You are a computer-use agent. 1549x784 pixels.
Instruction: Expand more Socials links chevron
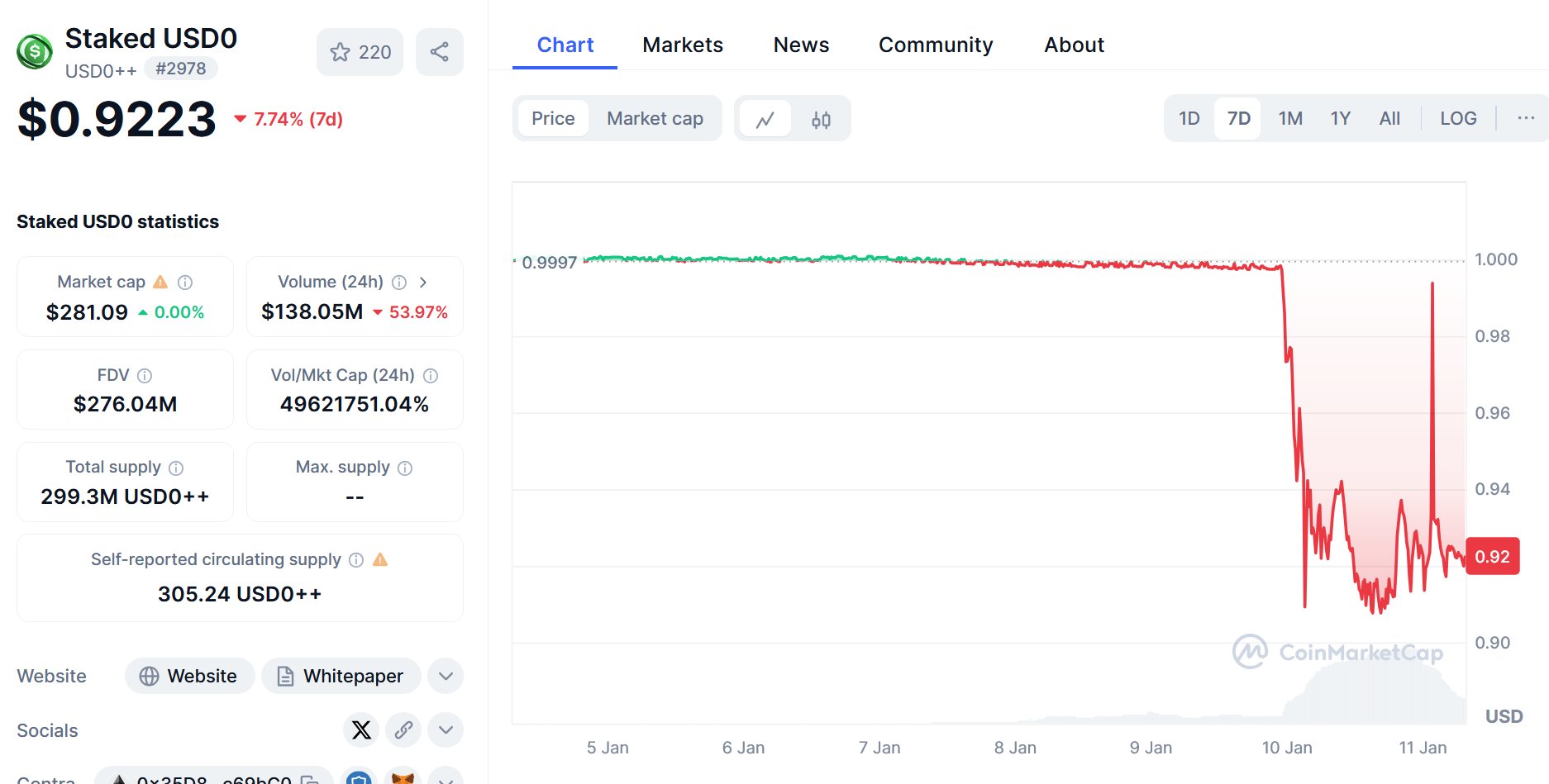(x=446, y=729)
